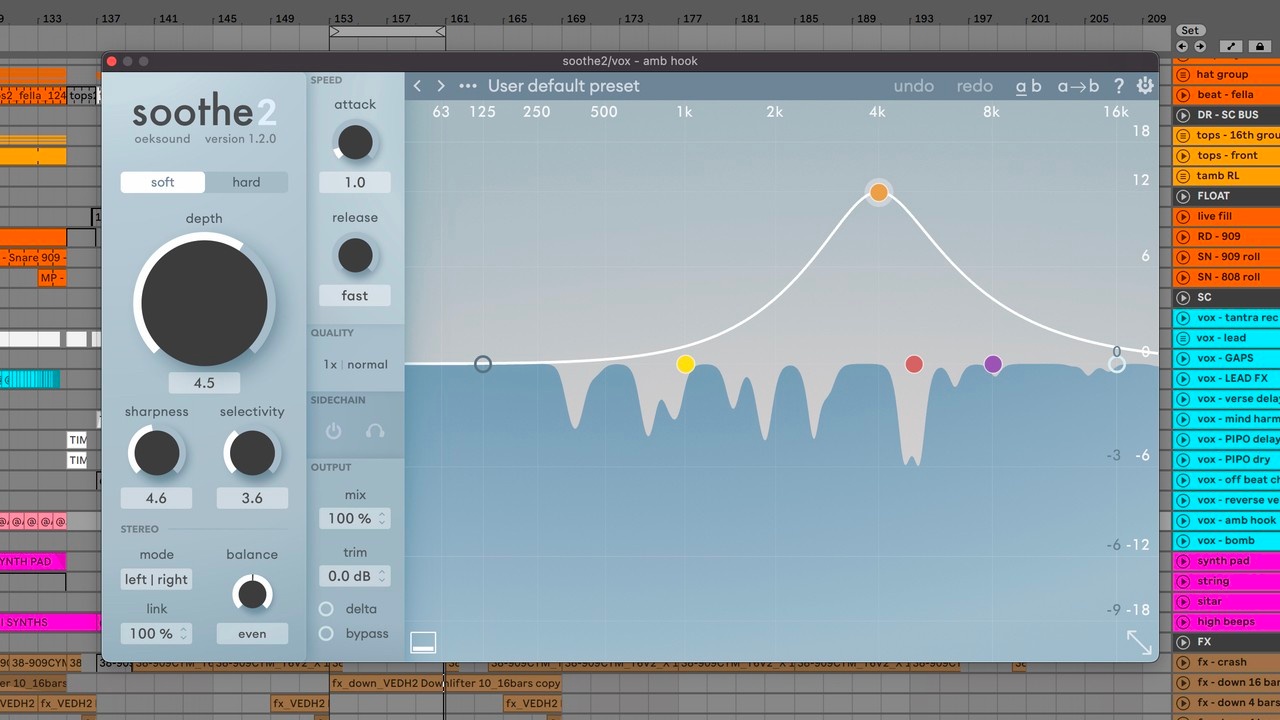The width and height of the screenshot is (1280, 720).
Task: Unfold the 'tamb RL' track
Action: click(1184, 176)
